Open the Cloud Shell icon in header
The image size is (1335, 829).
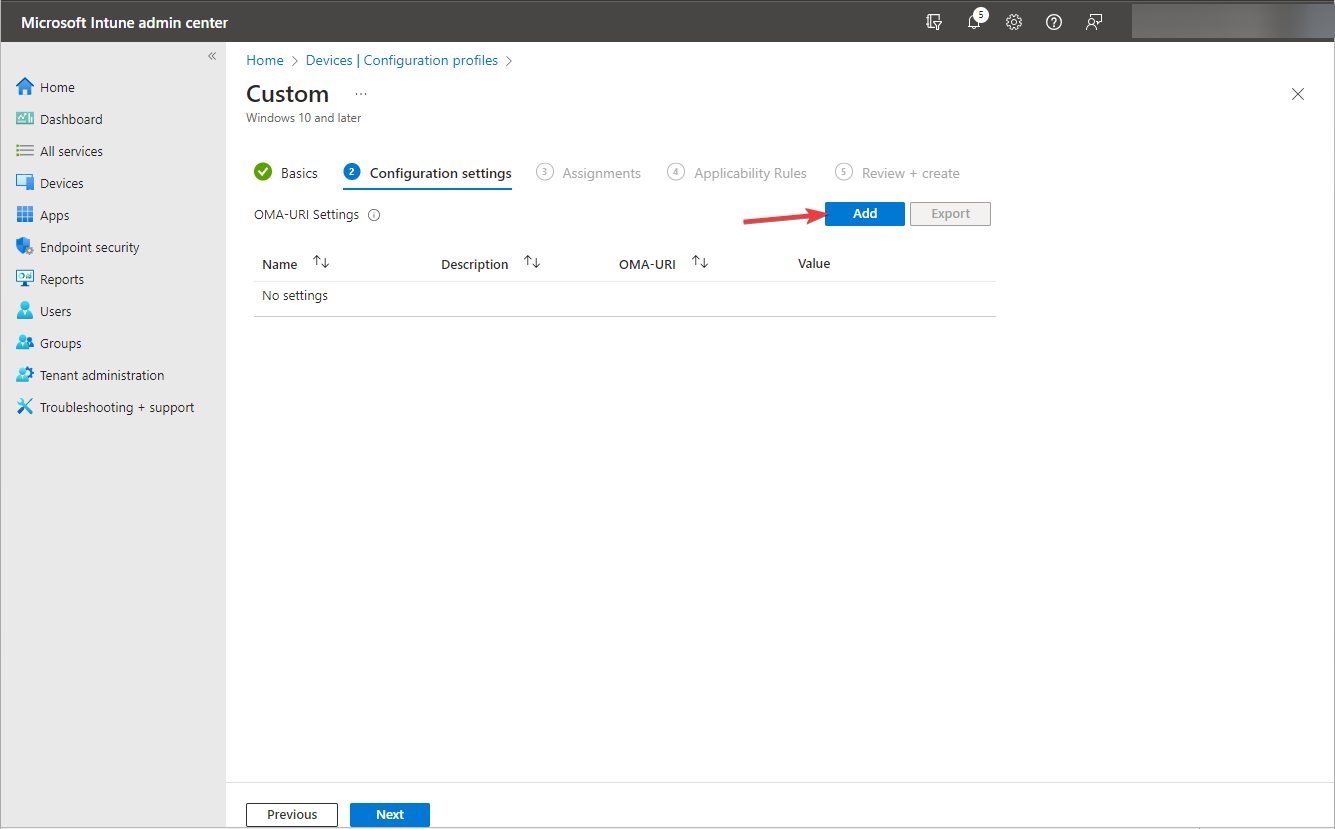tap(934, 22)
